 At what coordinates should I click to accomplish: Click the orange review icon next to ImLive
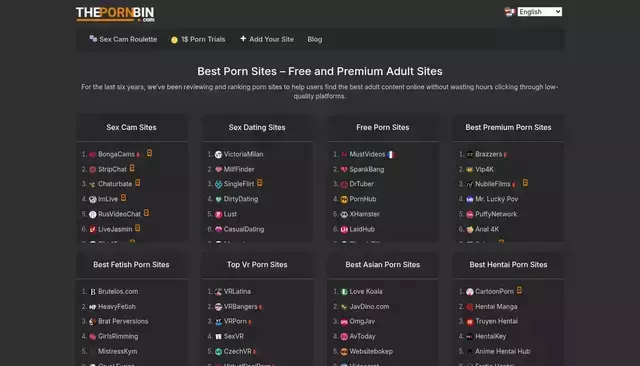(x=123, y=197)
